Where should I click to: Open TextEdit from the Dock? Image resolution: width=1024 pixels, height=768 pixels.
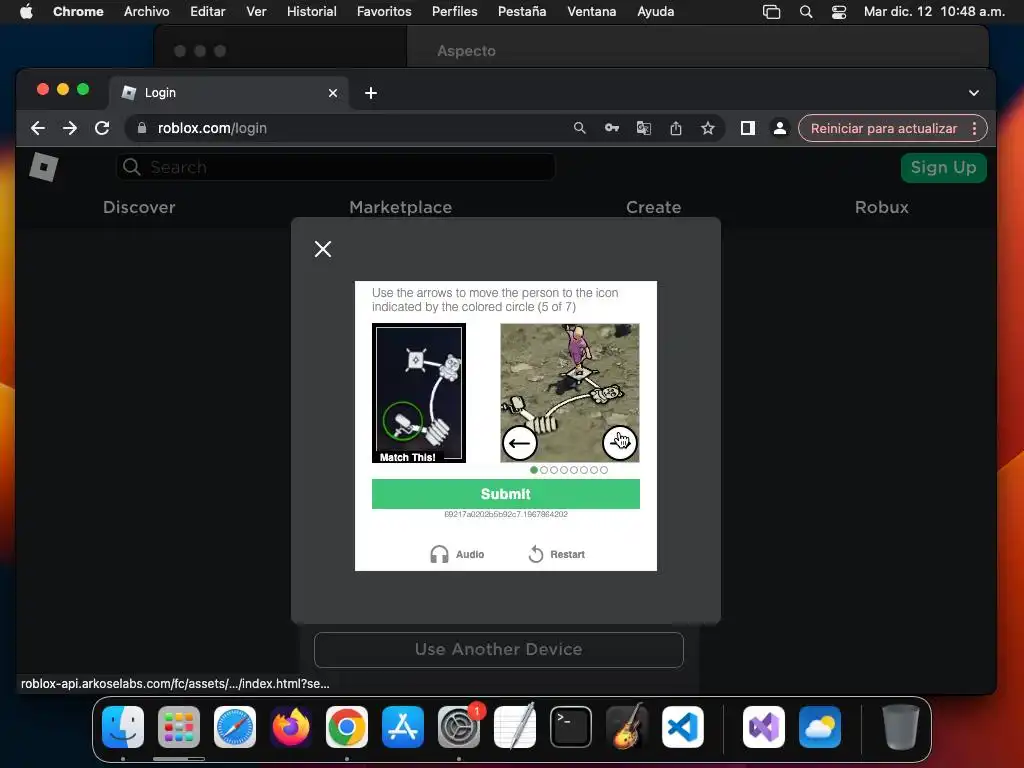pos(515,727)
